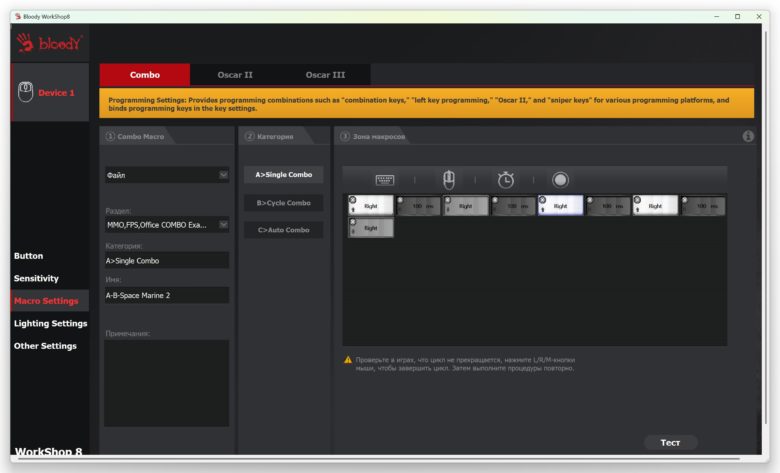Open the info icon in macro zone header
The height and width of the screenshot is (473, 780).
(x=748, y=136)
